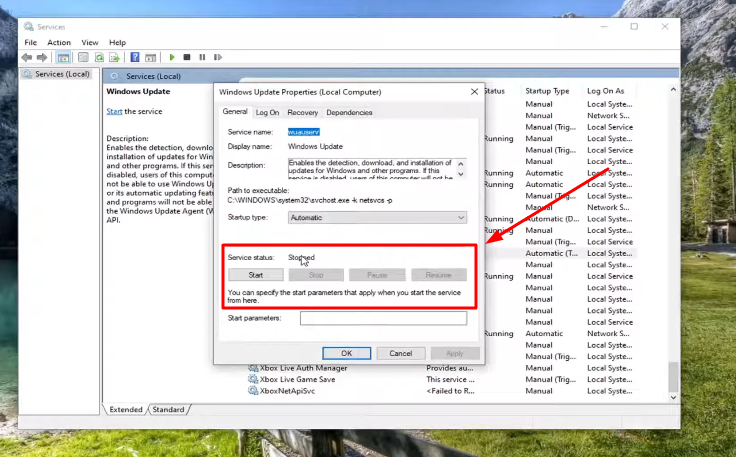Open the blue Help toolbar icon
736x457 pixels.
135,57
